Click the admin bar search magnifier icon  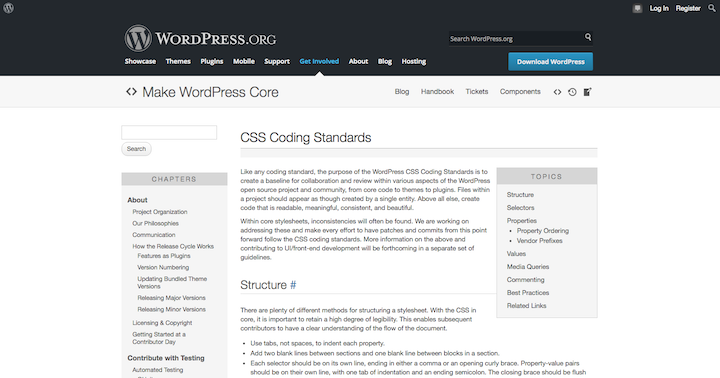click(712, 8)
